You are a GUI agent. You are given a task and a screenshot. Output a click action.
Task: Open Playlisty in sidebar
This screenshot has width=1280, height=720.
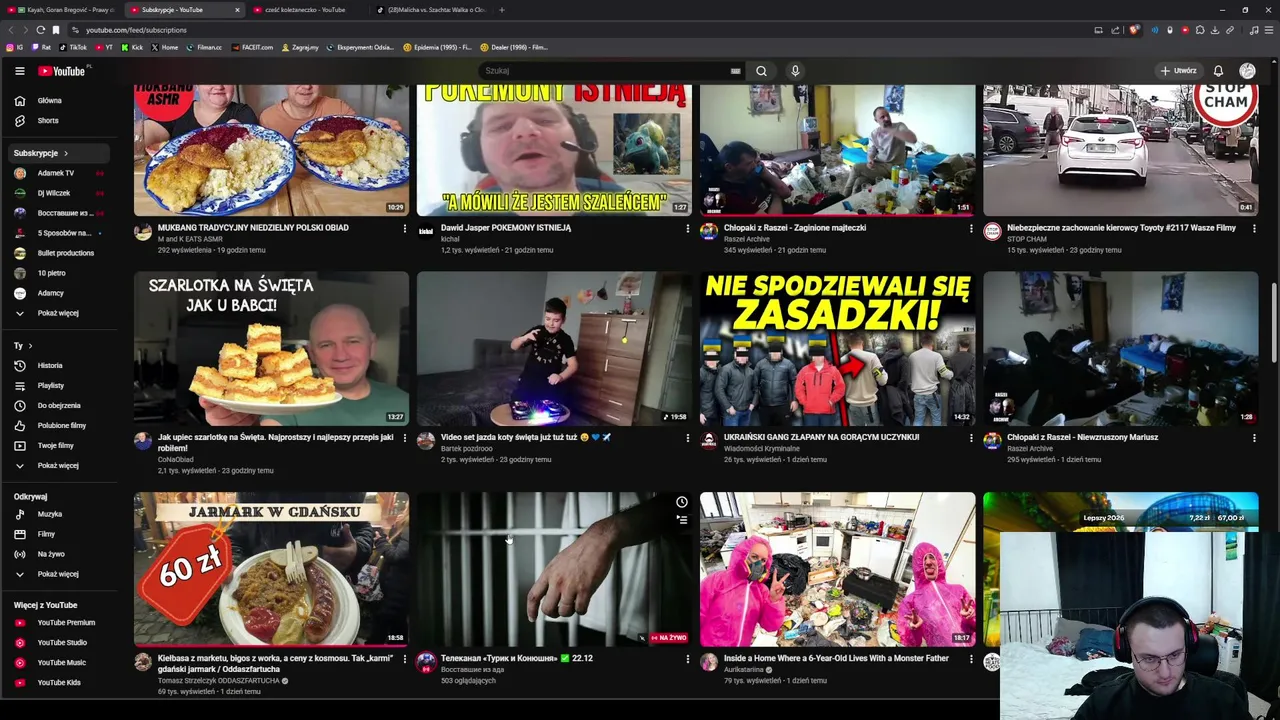60,385
